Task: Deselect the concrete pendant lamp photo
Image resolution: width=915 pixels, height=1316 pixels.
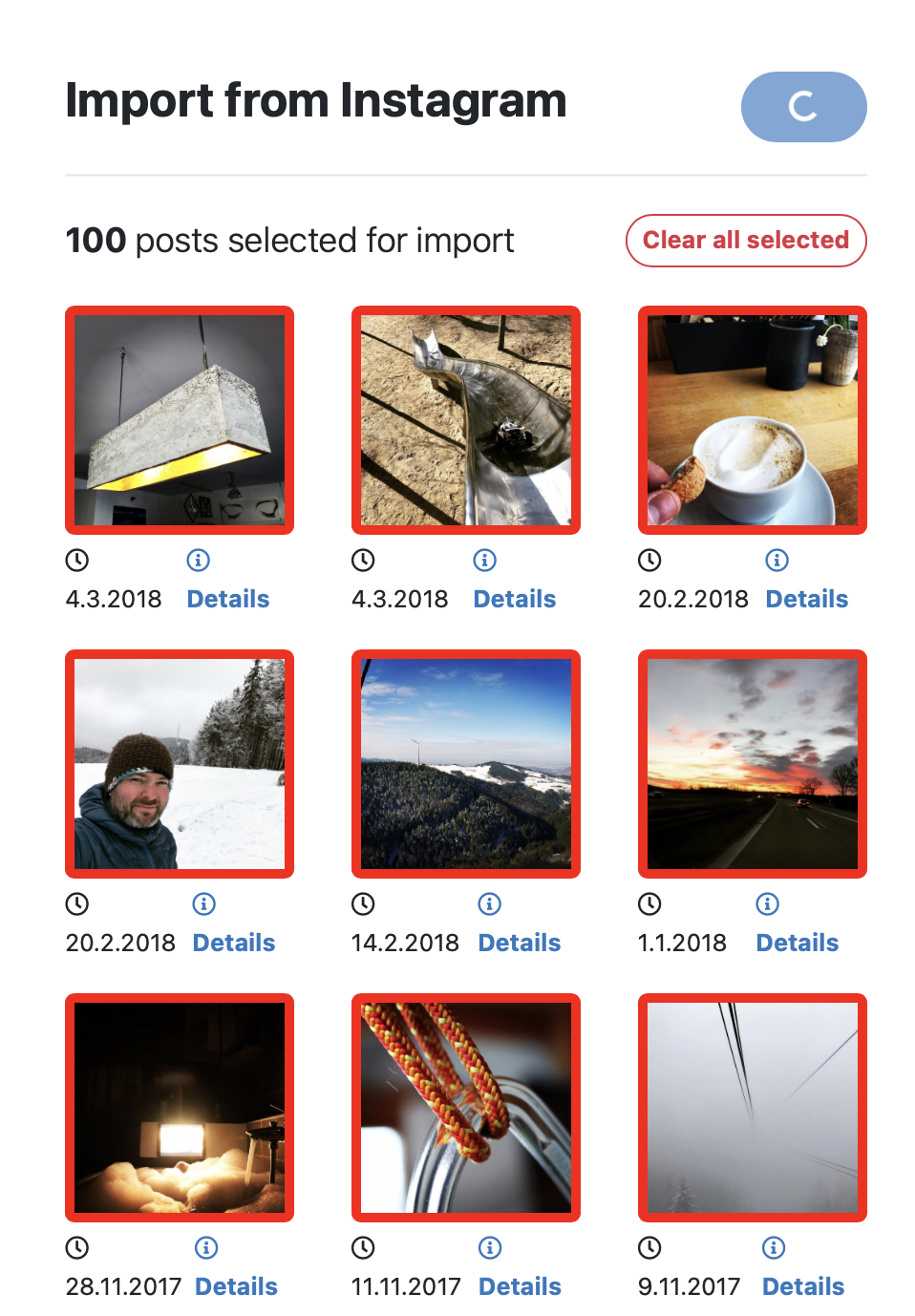Action: pyautogui.click(x=180, y=420)
